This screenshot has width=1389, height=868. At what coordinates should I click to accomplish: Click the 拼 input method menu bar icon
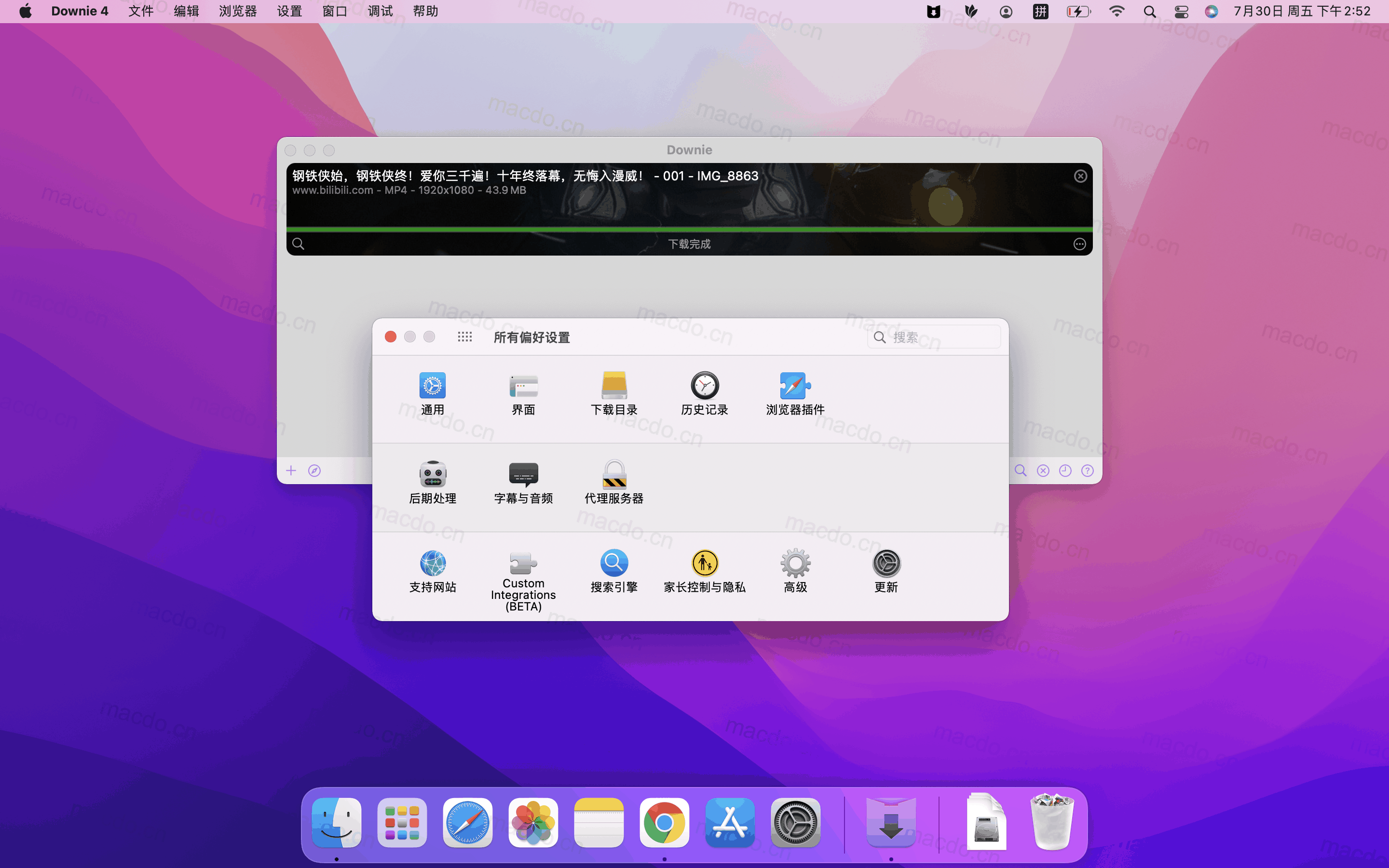1040,12
